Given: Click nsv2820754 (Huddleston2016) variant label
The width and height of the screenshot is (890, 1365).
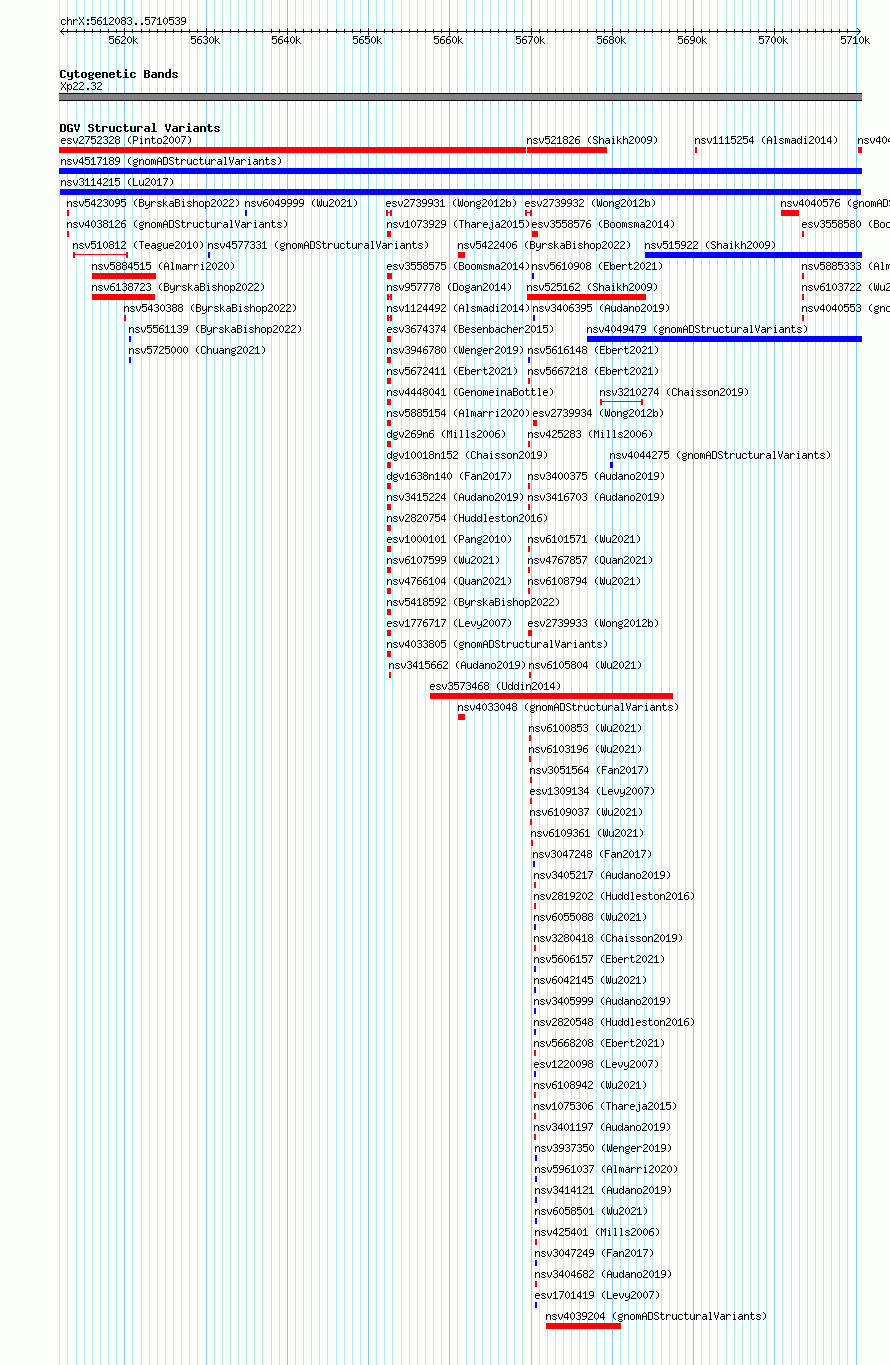Looking at the screenshot, I should [x=467, y=518].
